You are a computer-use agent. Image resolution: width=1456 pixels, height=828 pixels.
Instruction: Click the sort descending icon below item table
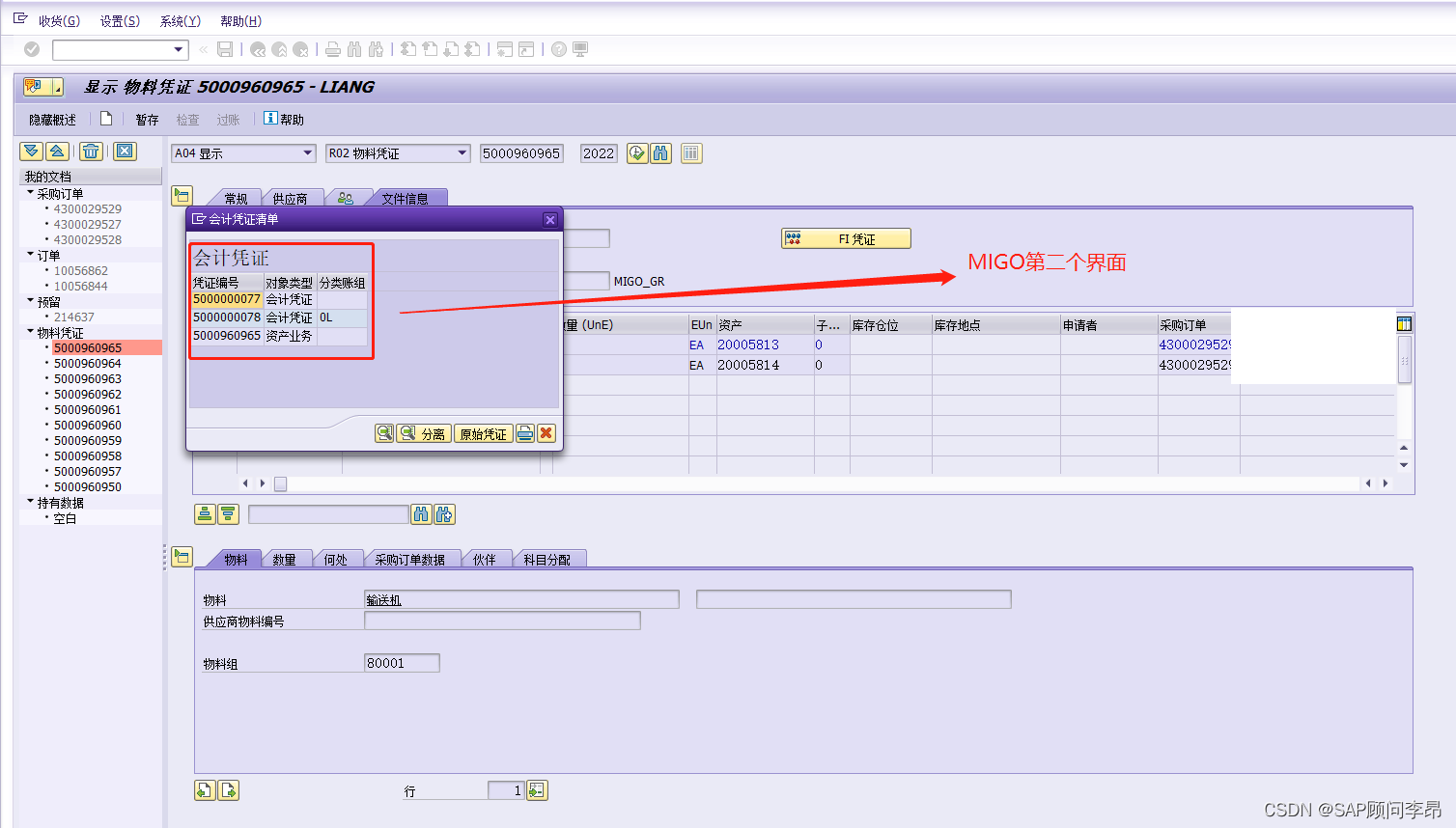click(x=228, y=514)
